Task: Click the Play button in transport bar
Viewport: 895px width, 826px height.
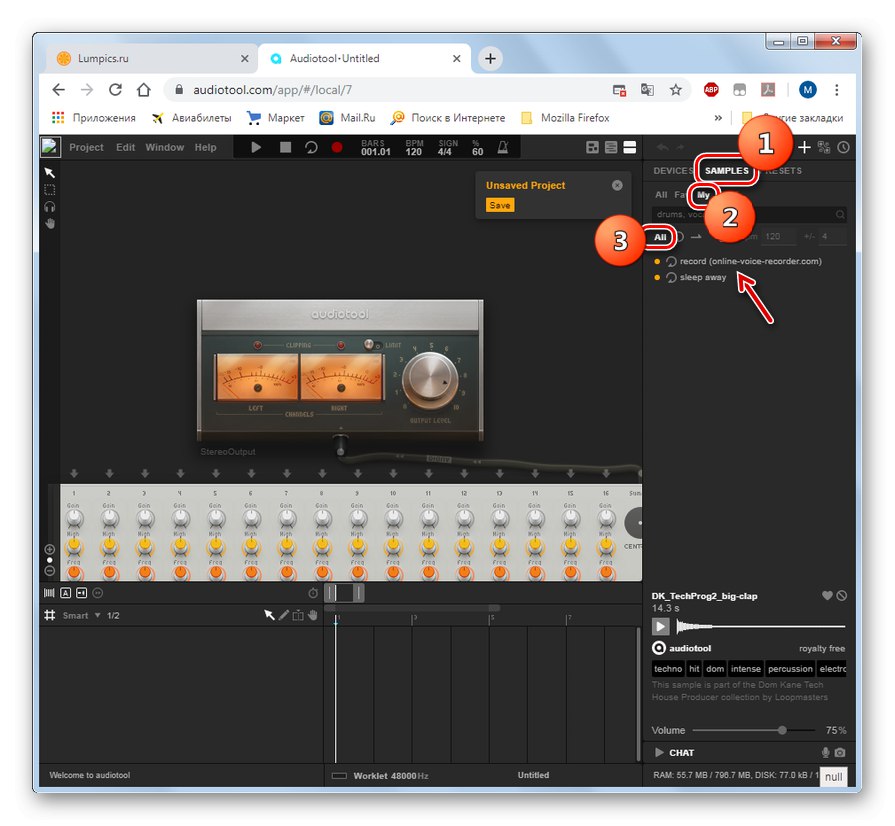Action: [256, 147]
